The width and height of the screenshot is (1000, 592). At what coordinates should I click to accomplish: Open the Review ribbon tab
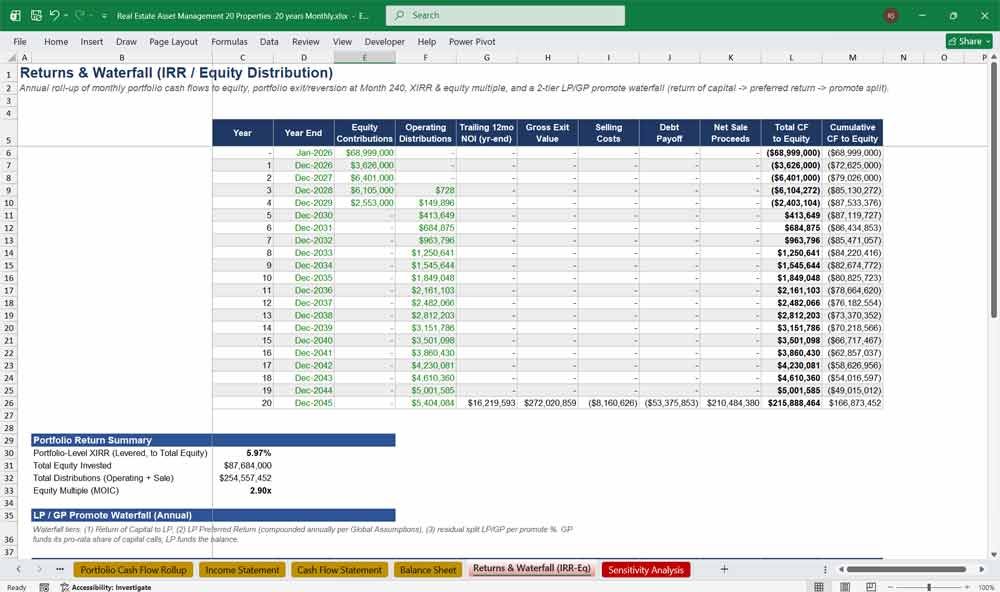pos(305,41)
